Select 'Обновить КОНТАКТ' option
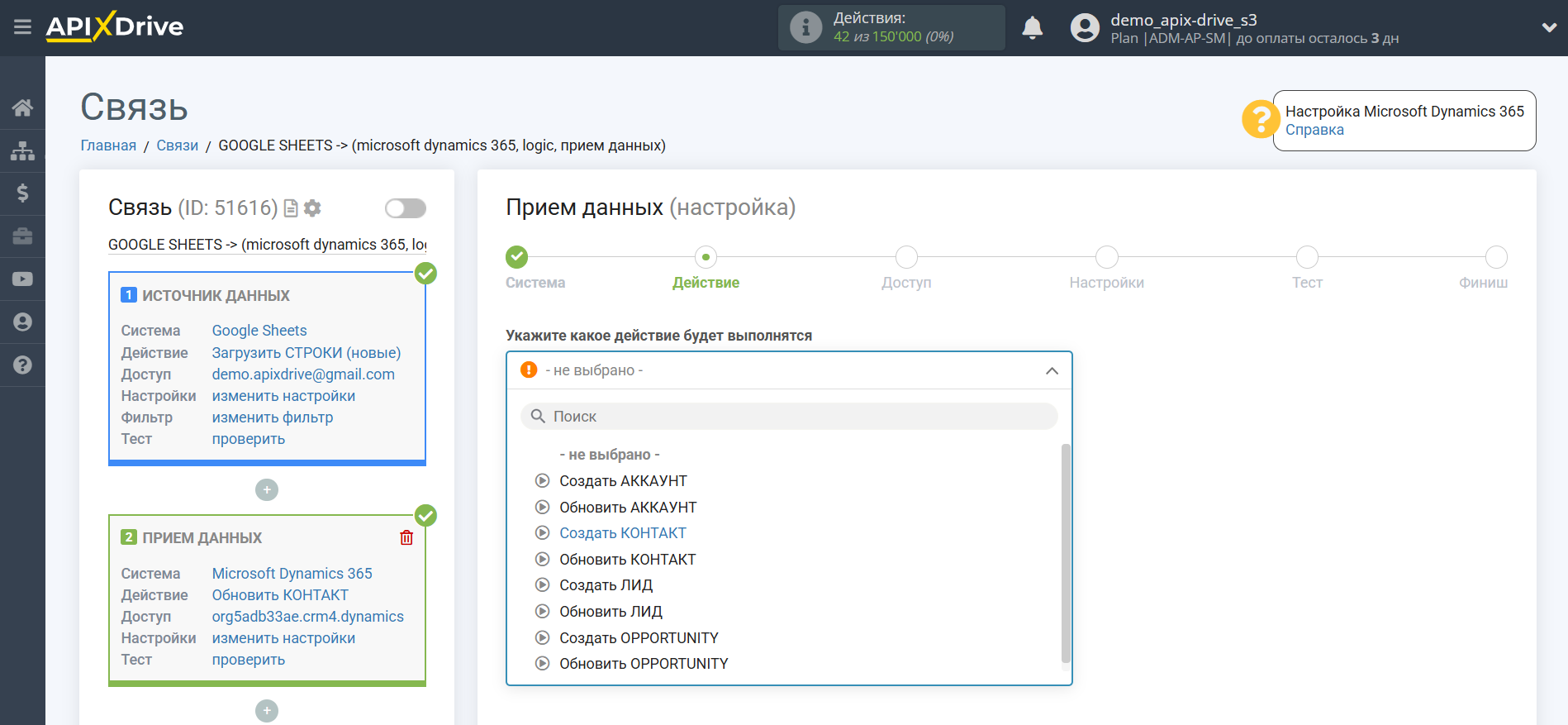Image resolution: width=1568 pixels, height=725 pixels. click(x=627, y=560)
